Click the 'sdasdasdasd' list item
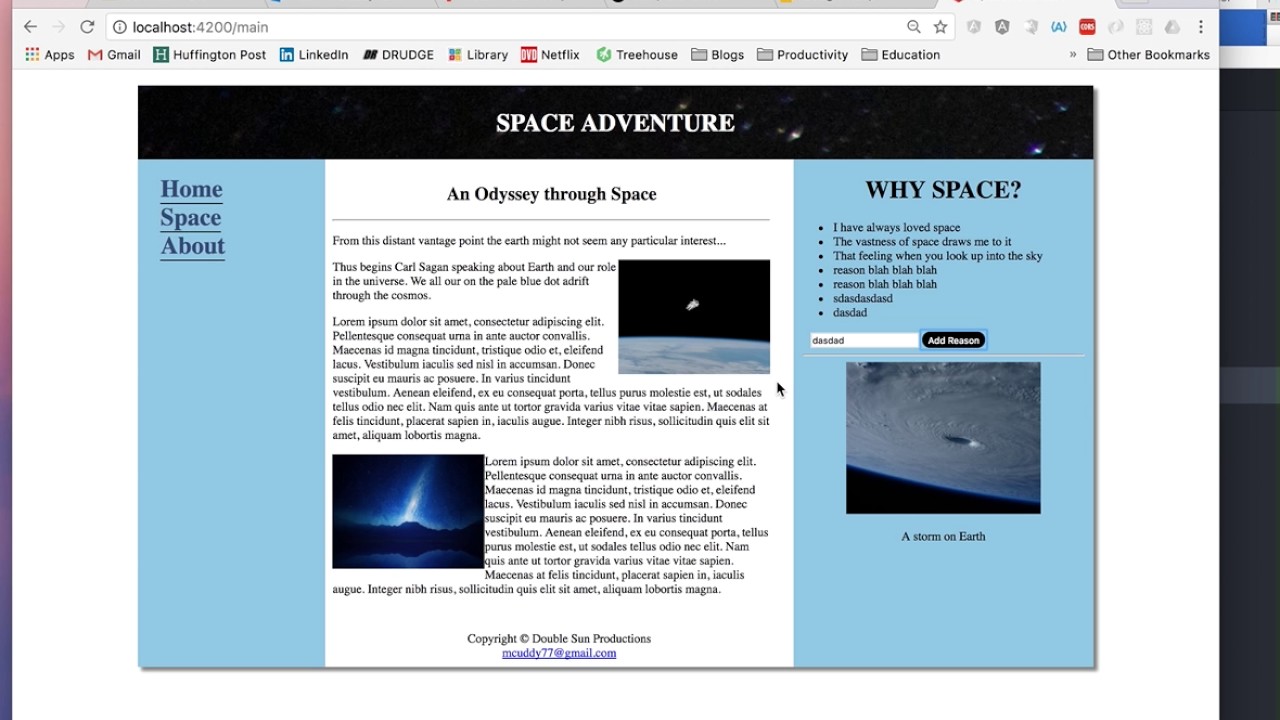Screen dimensions: 1280x720 click(862, 298)
